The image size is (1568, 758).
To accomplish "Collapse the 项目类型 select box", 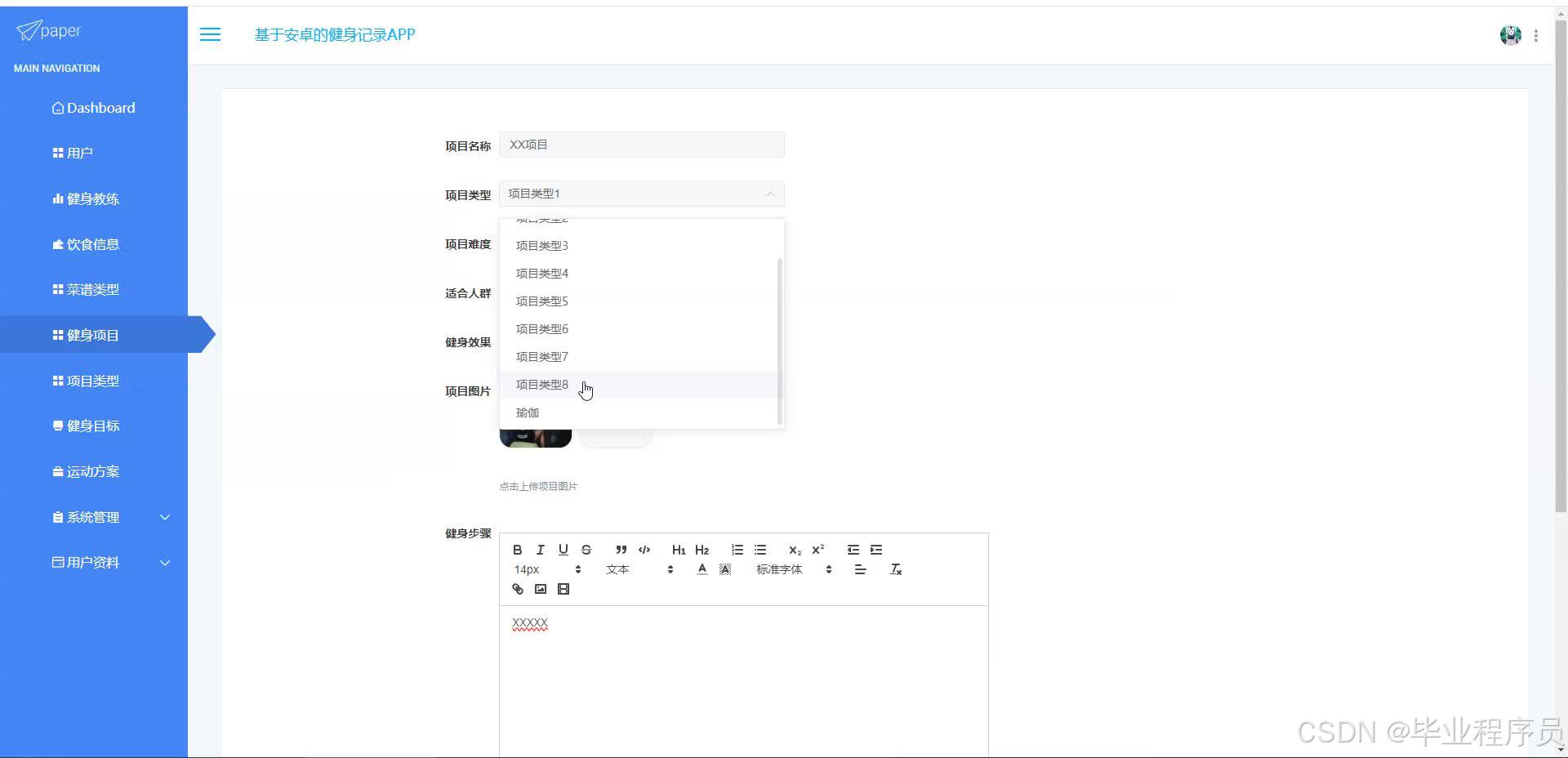I will pos(642,194).
